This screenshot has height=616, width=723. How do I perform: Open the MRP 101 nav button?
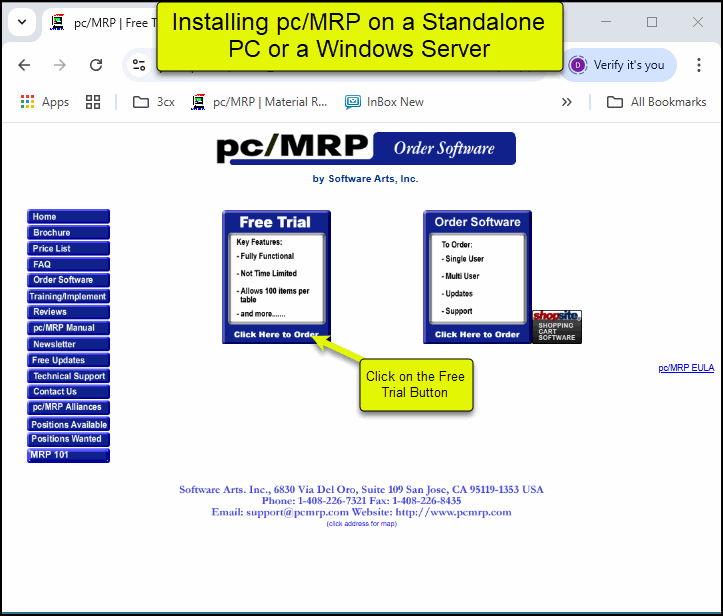(x=68, y=455)
